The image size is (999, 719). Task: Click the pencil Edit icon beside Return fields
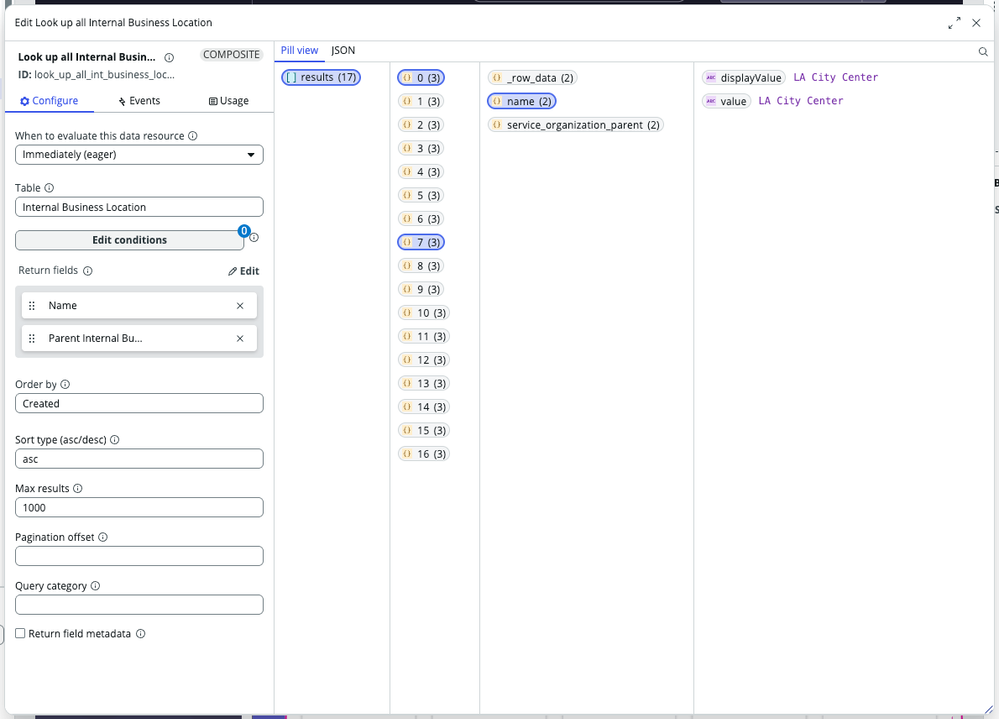tap(243, 270)
